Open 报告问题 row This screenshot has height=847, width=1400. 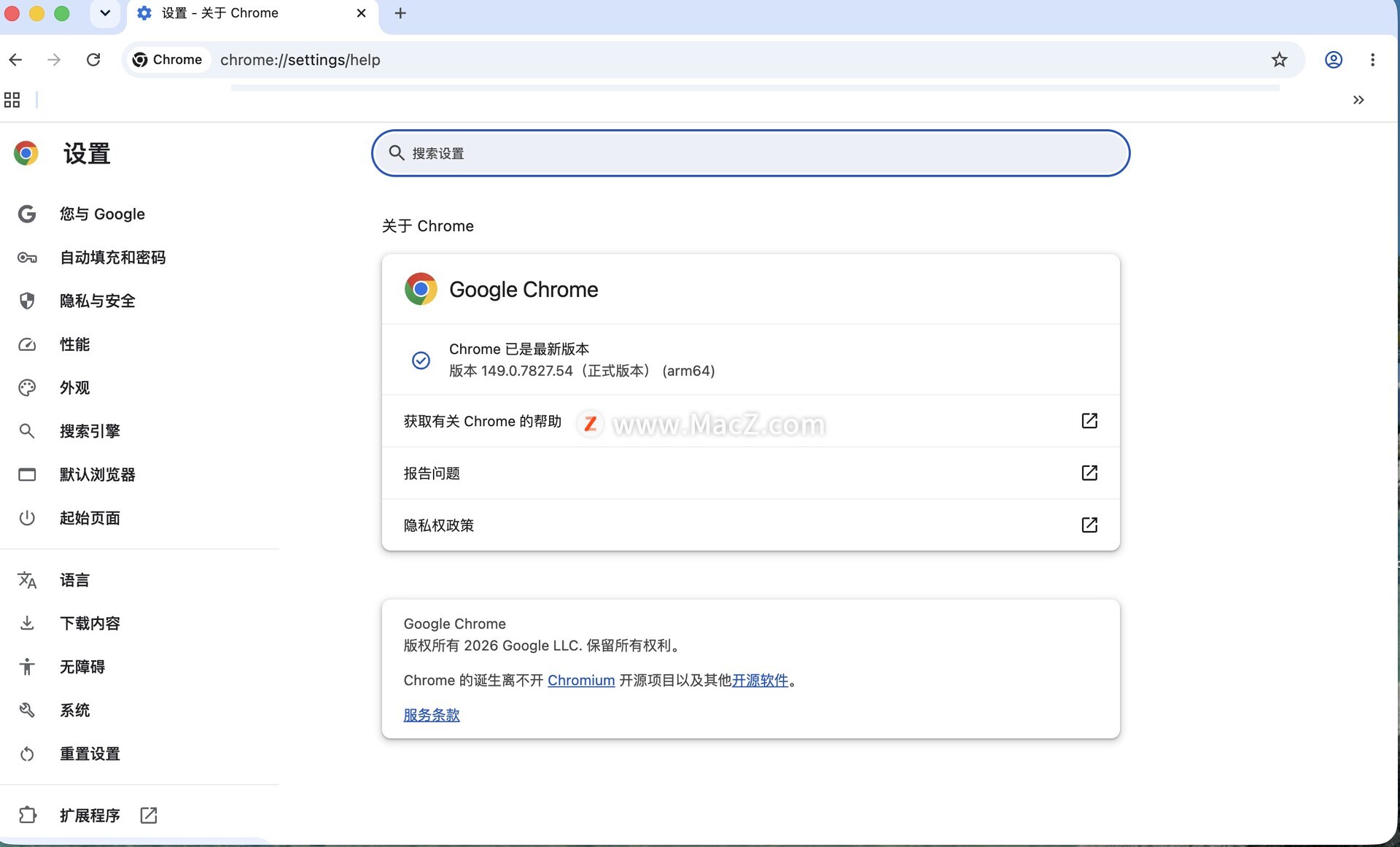tap(750, 473)
